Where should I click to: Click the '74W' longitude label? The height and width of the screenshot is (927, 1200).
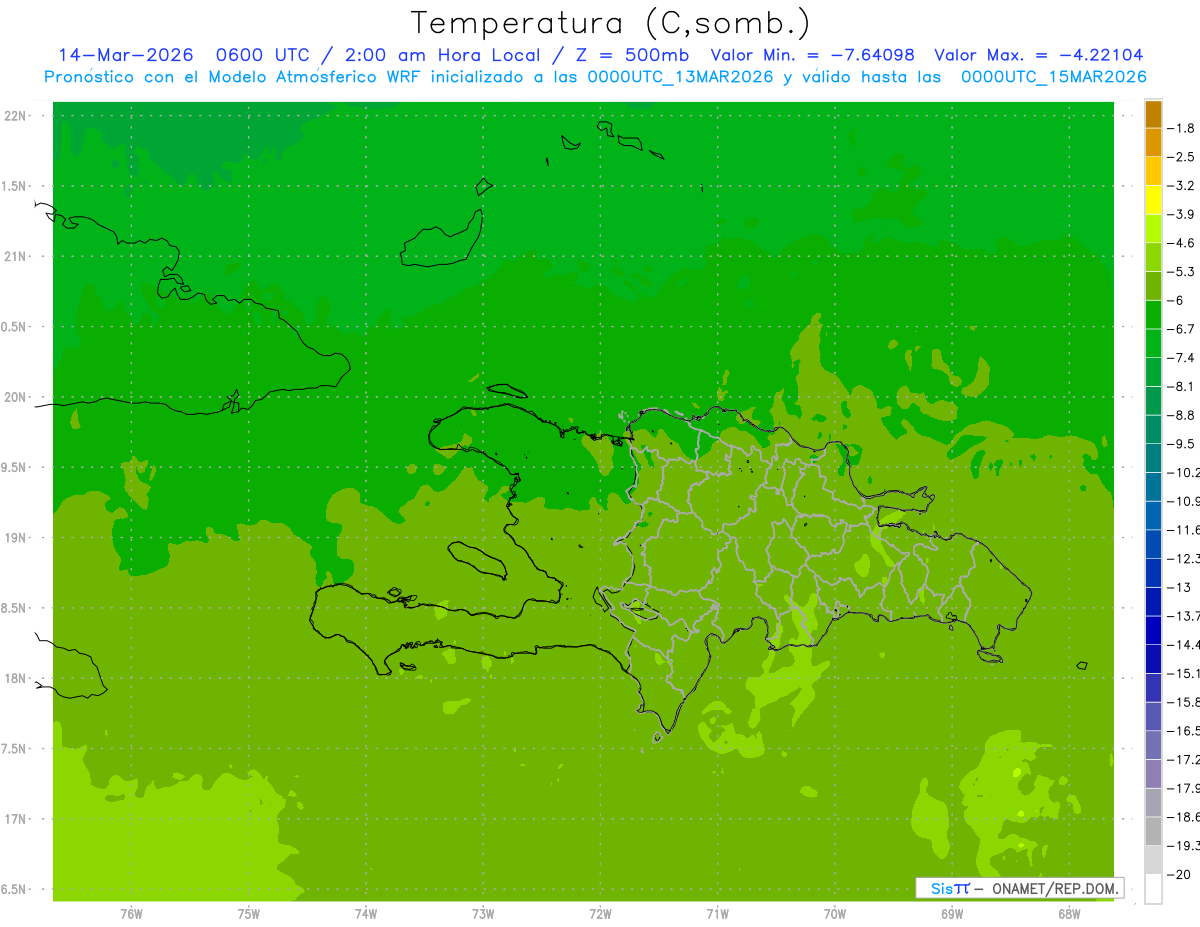coord(366,914)
